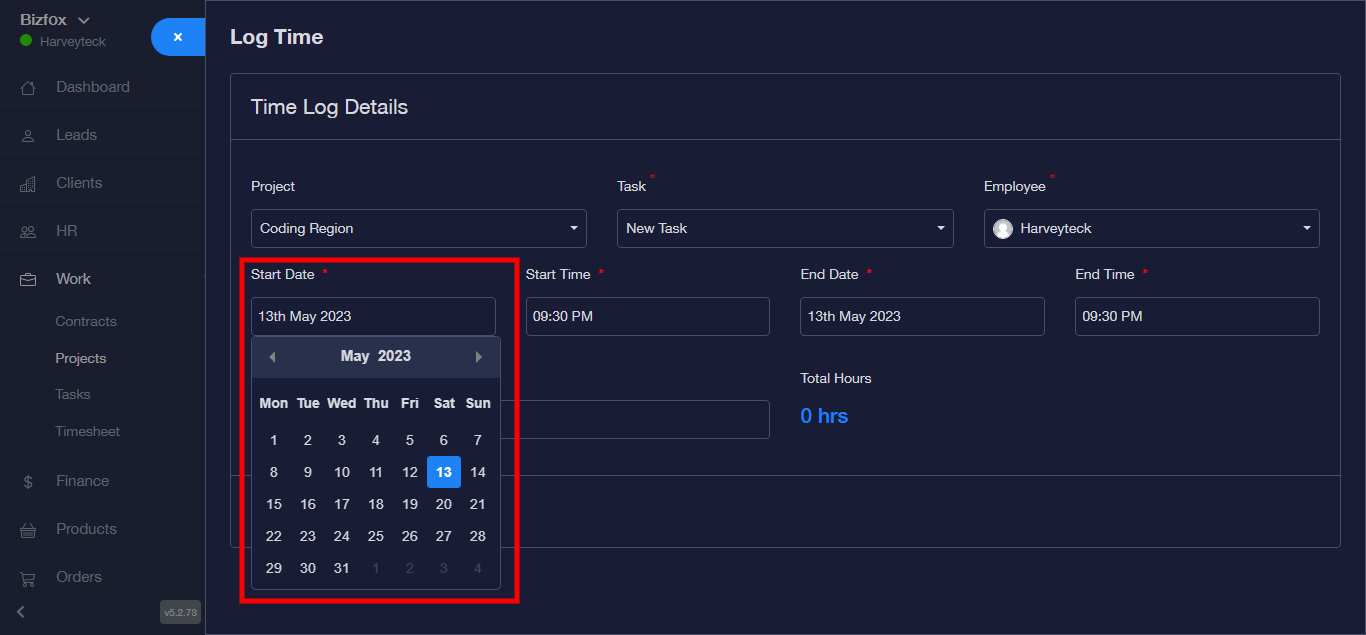
Task: Click the Finance dollar icon
Action: pyautogui.click(x=28, y=482)
